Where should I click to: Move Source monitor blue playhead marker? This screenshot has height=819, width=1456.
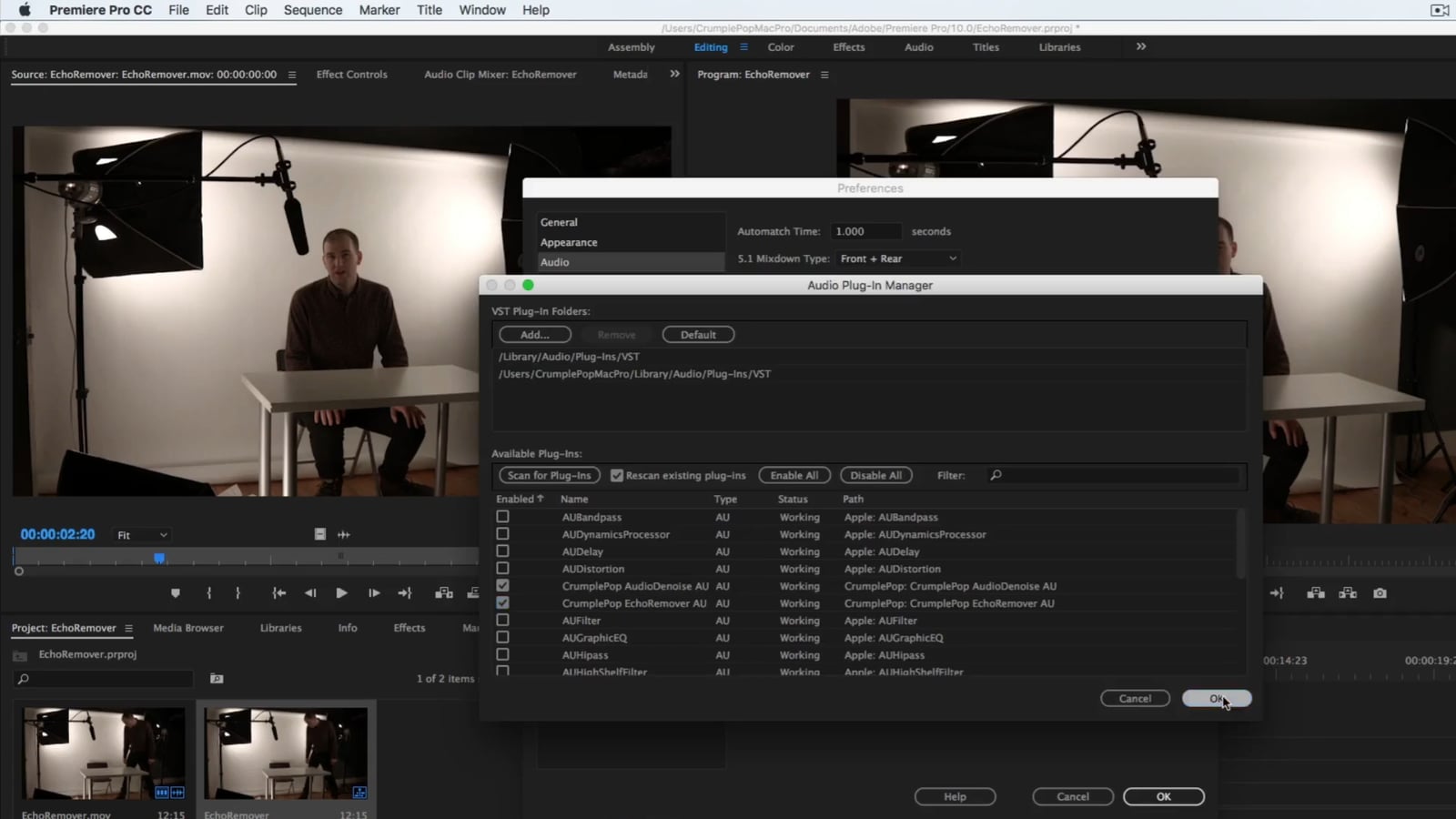pyautogui.click(x=159, y=557)
